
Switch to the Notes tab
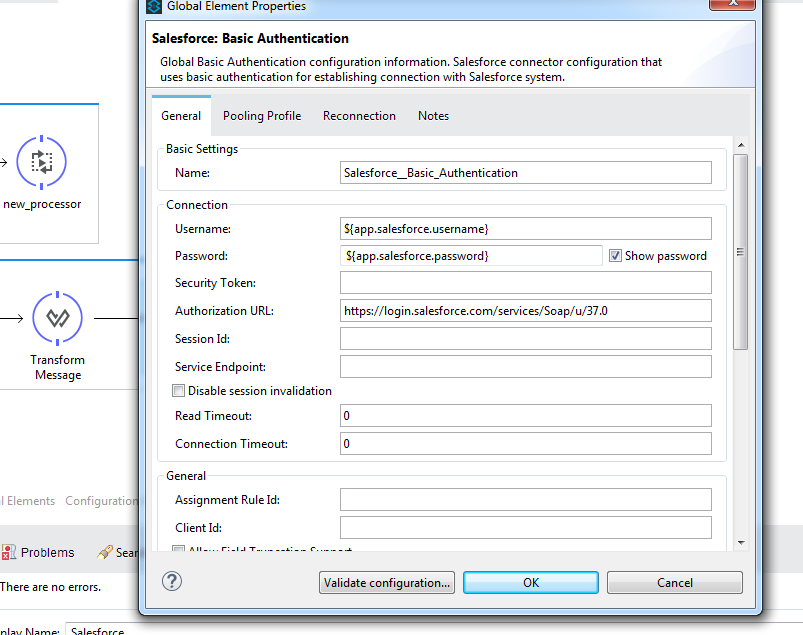[433, 116]
